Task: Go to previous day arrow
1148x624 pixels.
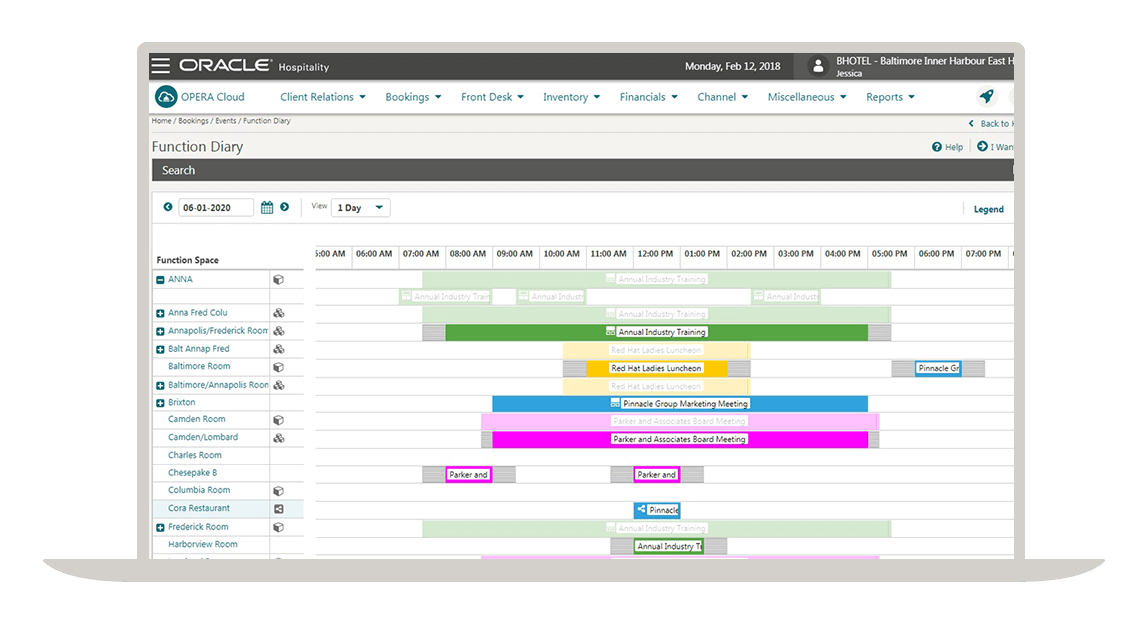Action: click(168, 207)
